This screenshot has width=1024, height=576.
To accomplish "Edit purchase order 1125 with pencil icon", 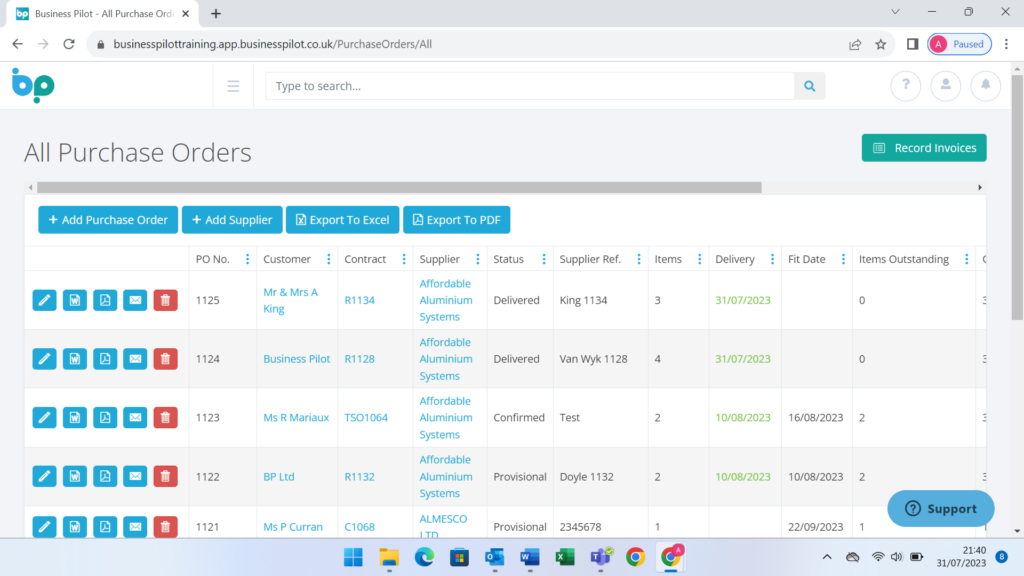I will click(x=44, y=300).
